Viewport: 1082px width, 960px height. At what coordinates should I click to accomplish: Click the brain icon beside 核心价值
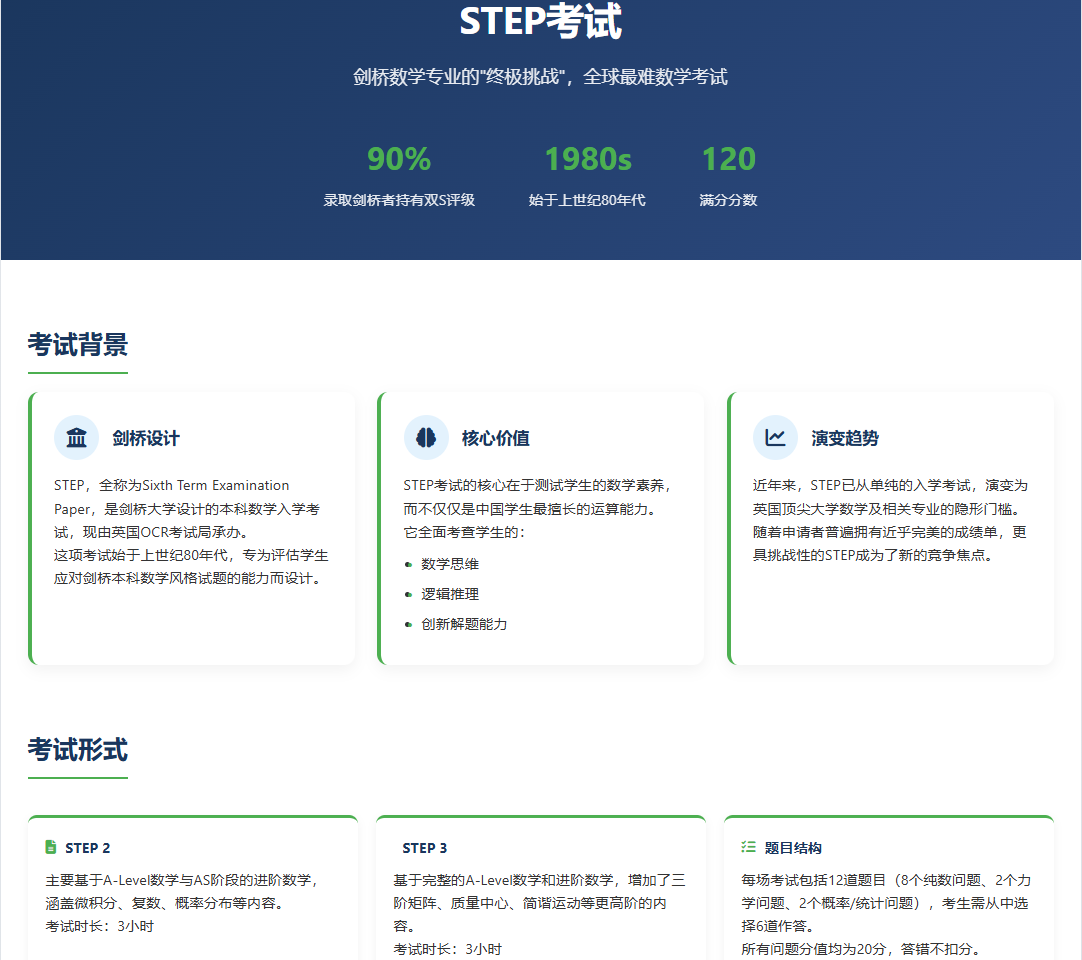tap(426, 438)
